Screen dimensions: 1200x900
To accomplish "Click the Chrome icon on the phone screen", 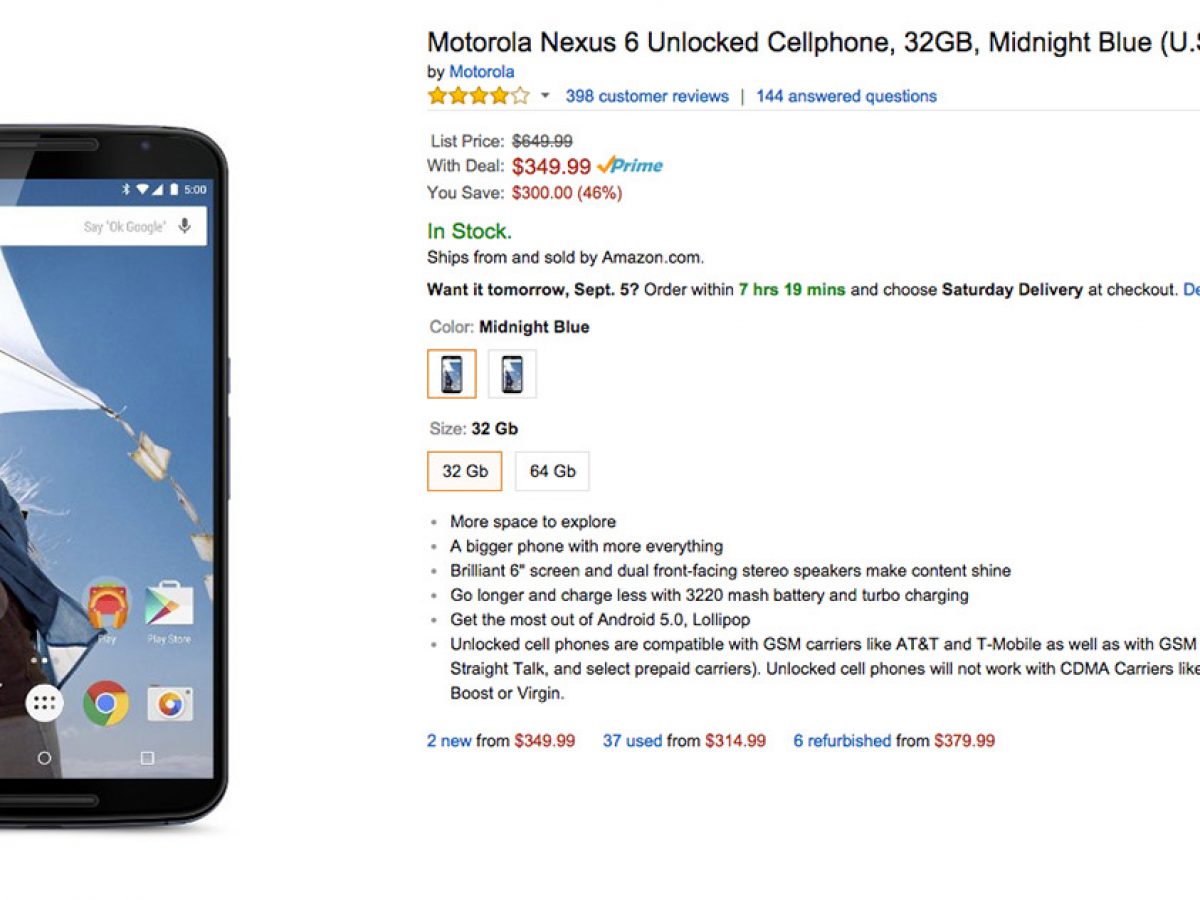I will [106, 703].
